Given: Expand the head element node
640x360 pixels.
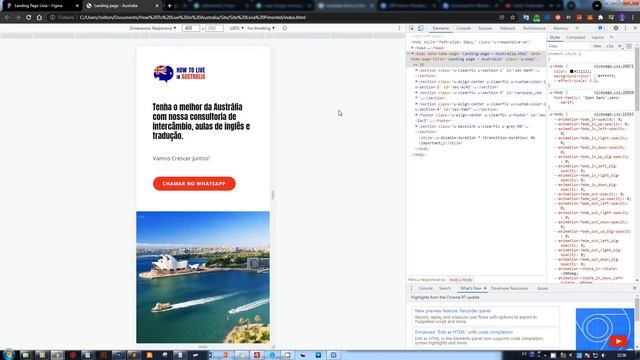Looking at the screenshot, I should [x=413, y=48].
